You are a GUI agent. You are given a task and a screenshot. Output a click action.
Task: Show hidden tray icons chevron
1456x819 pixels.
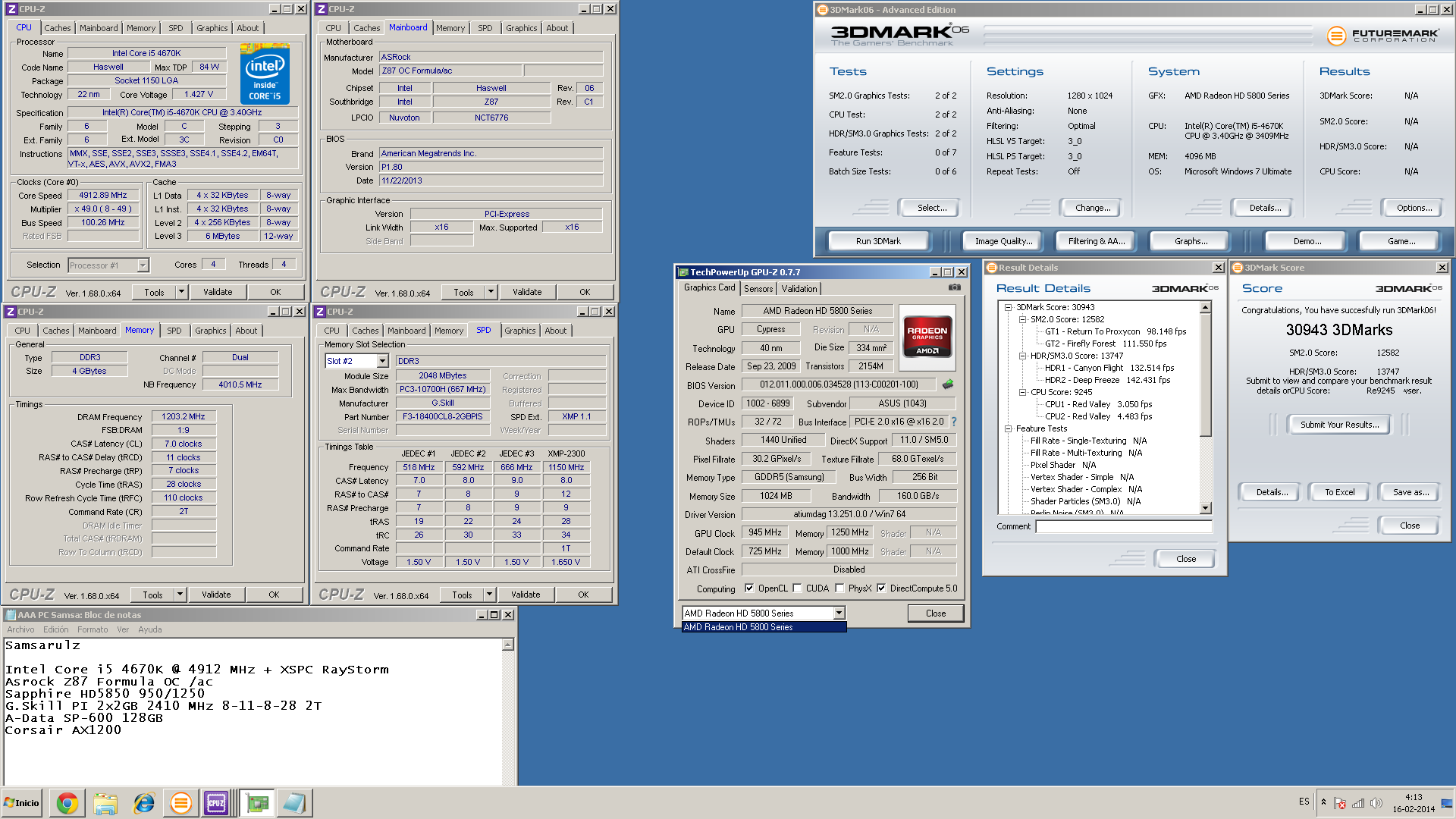pos(1323,802)
